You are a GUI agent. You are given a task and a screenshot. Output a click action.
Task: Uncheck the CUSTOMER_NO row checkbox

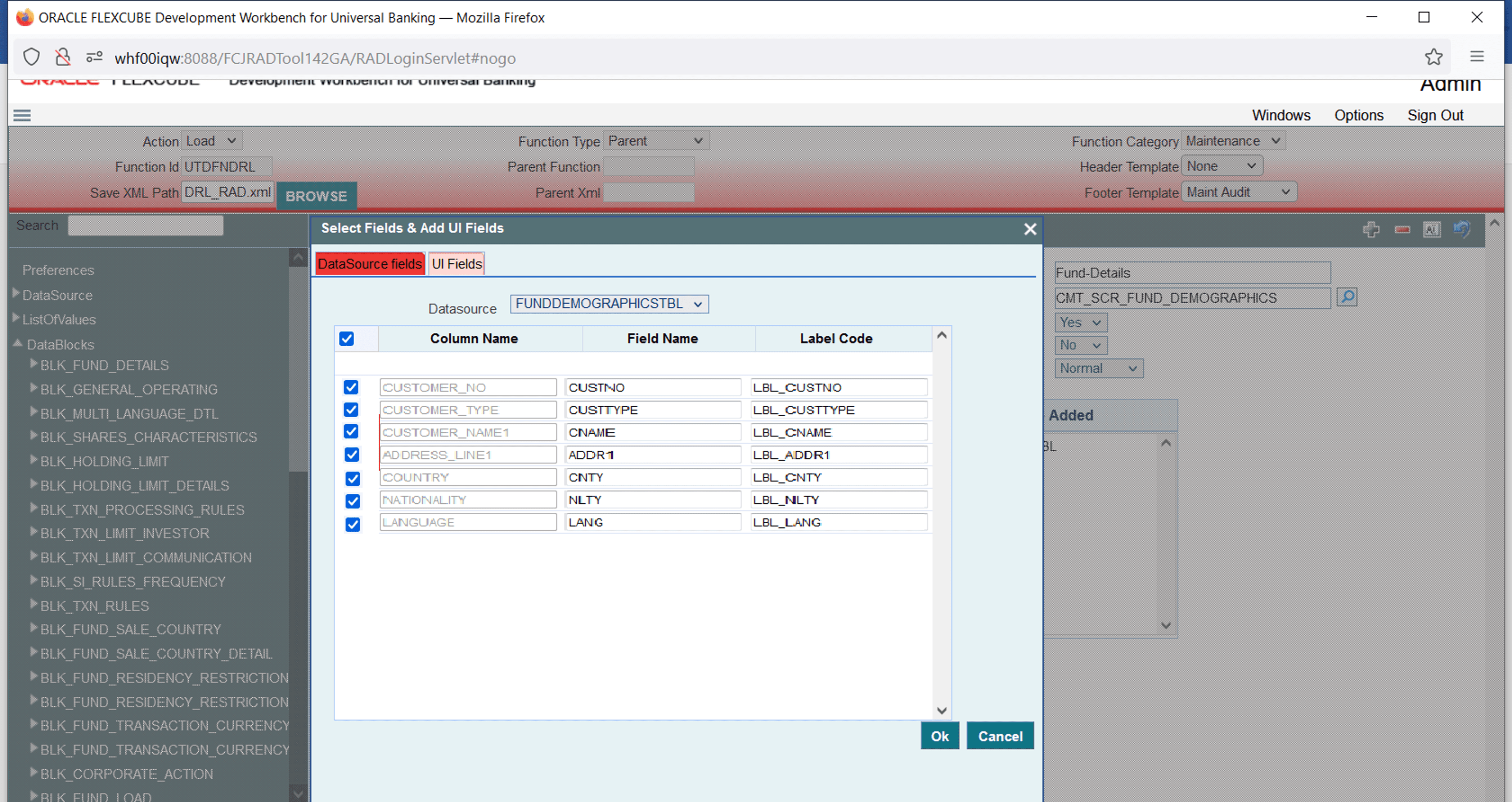[x=351, y=387]
